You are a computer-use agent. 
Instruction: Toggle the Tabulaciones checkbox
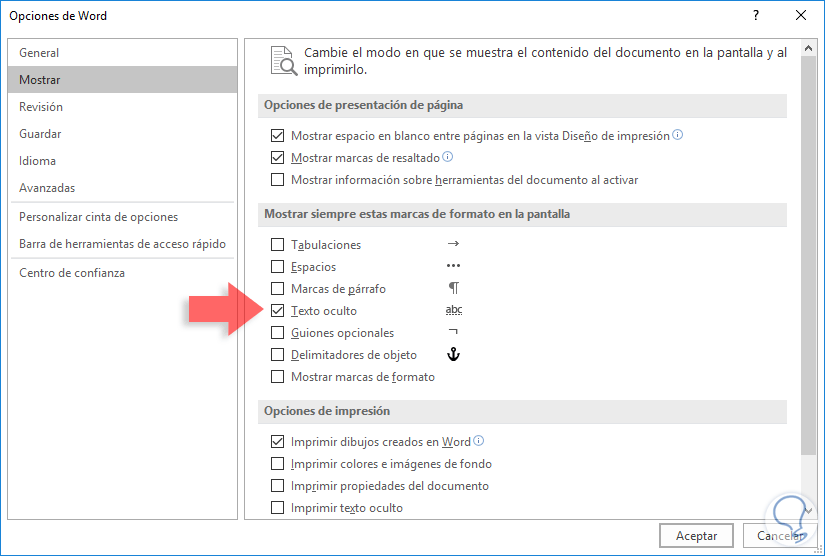tap(278, 245)
